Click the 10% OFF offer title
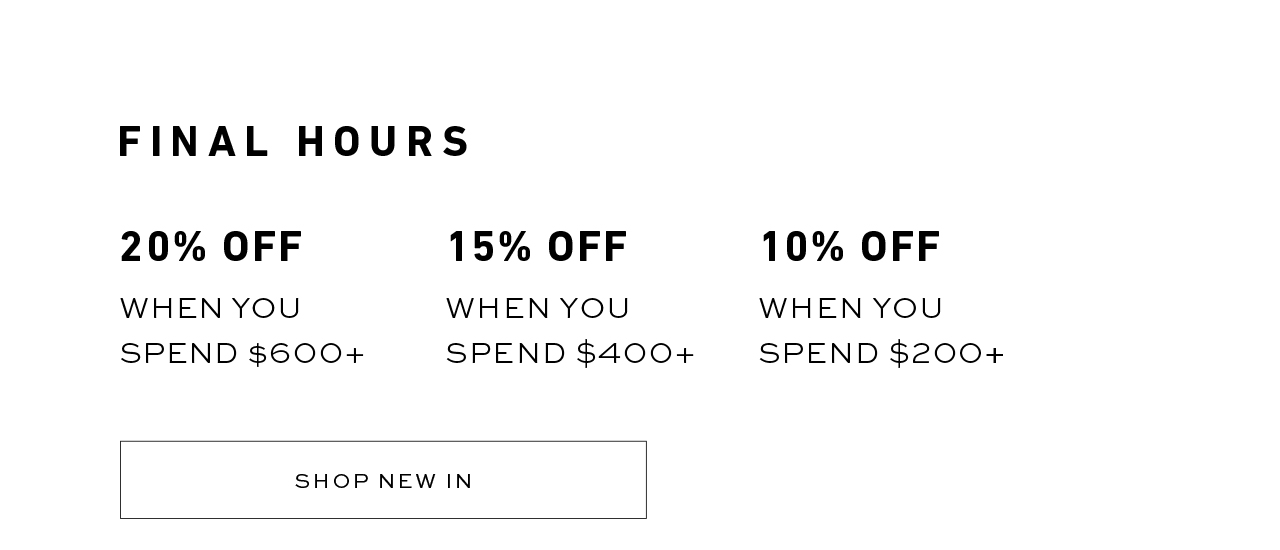The image size is (1280, 550). tap(850, 247)
